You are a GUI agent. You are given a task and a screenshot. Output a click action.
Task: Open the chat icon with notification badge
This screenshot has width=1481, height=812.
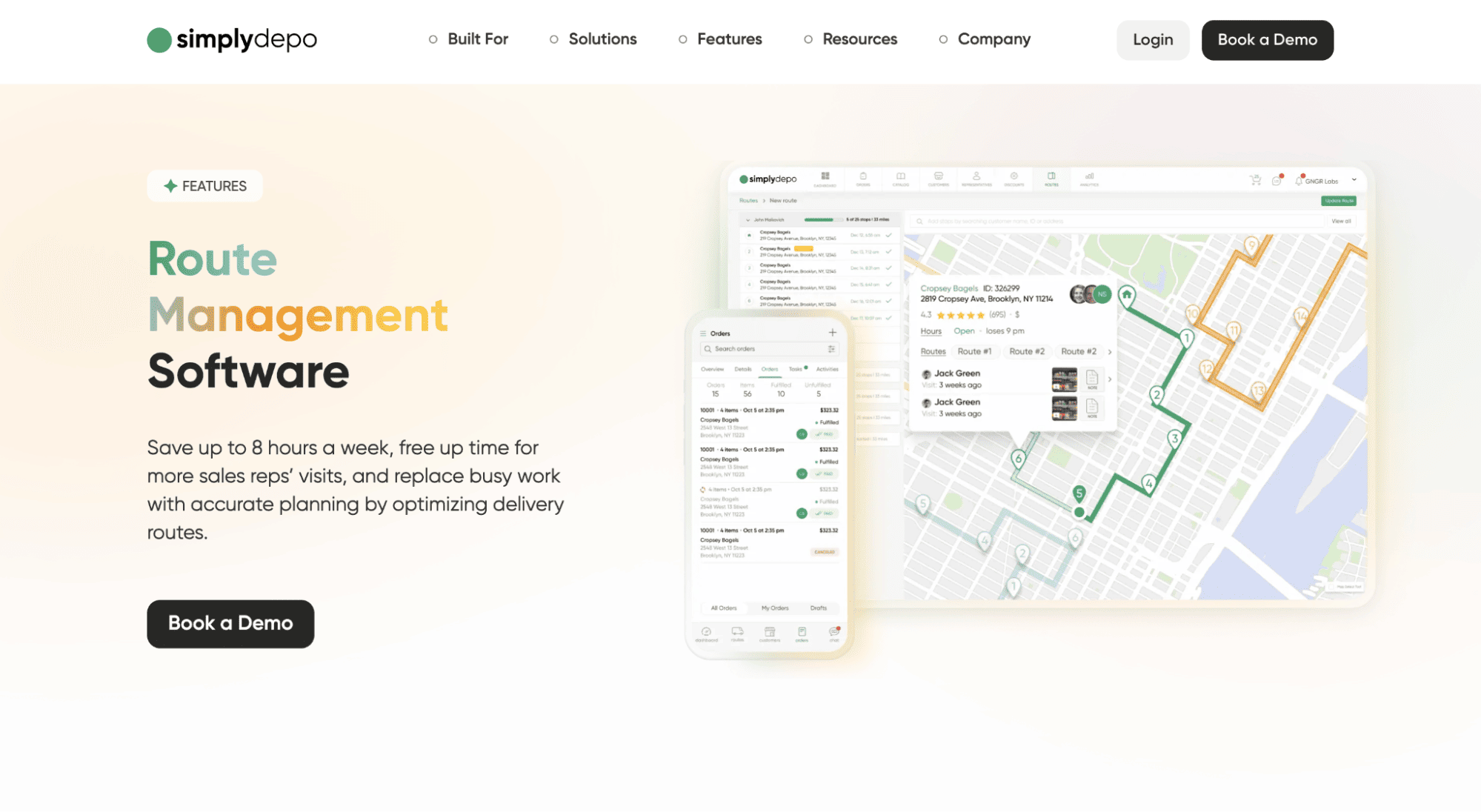pyautogui.click(x=833, y=632)
